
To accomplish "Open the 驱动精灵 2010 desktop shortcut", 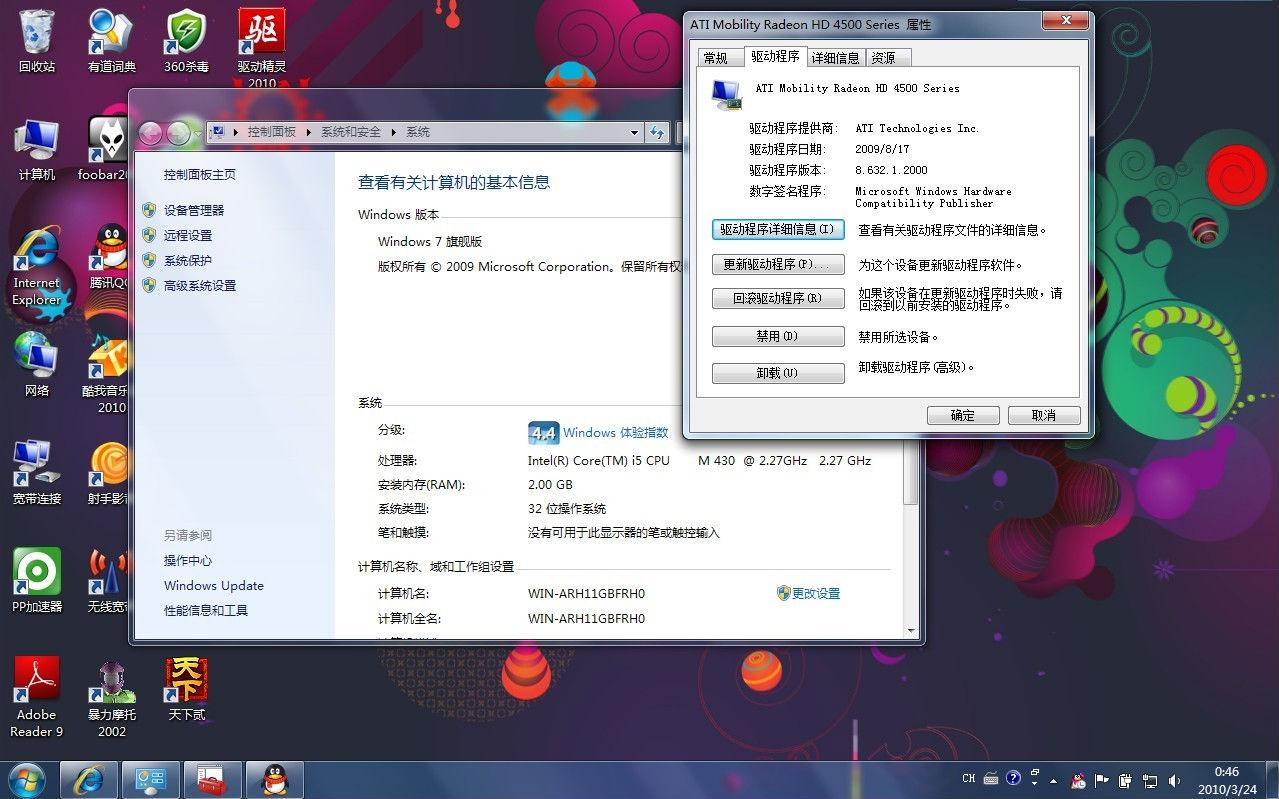I will click(x=261, y=47).
